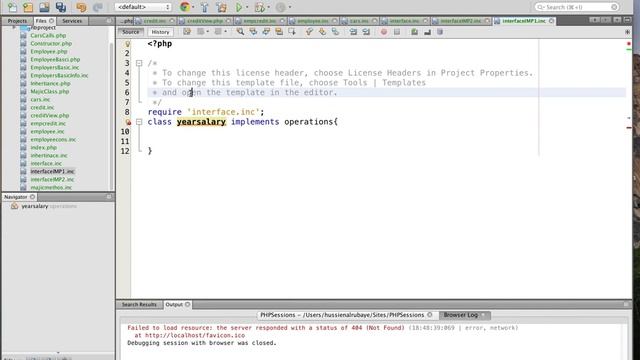Click the maximize editor window button
The width and height of the screenshot is (640, 360).
click(x=627, y=20)
